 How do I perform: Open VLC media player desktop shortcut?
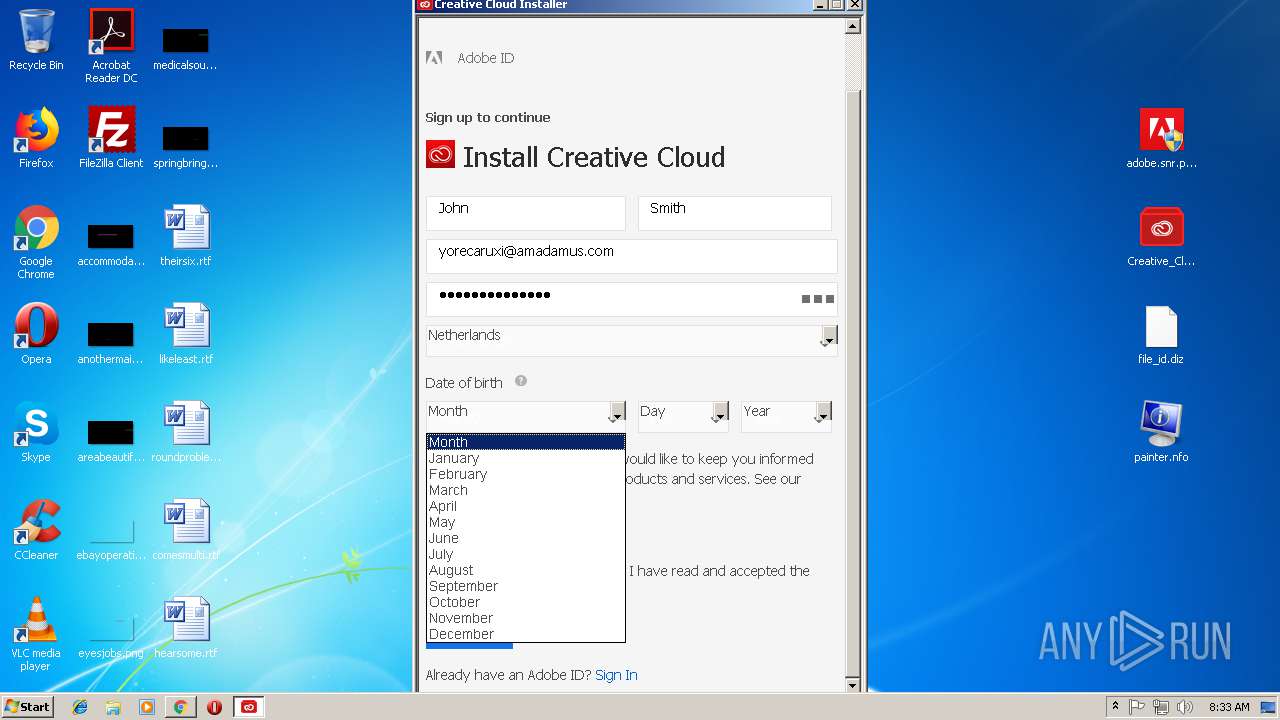click(36, 634)
